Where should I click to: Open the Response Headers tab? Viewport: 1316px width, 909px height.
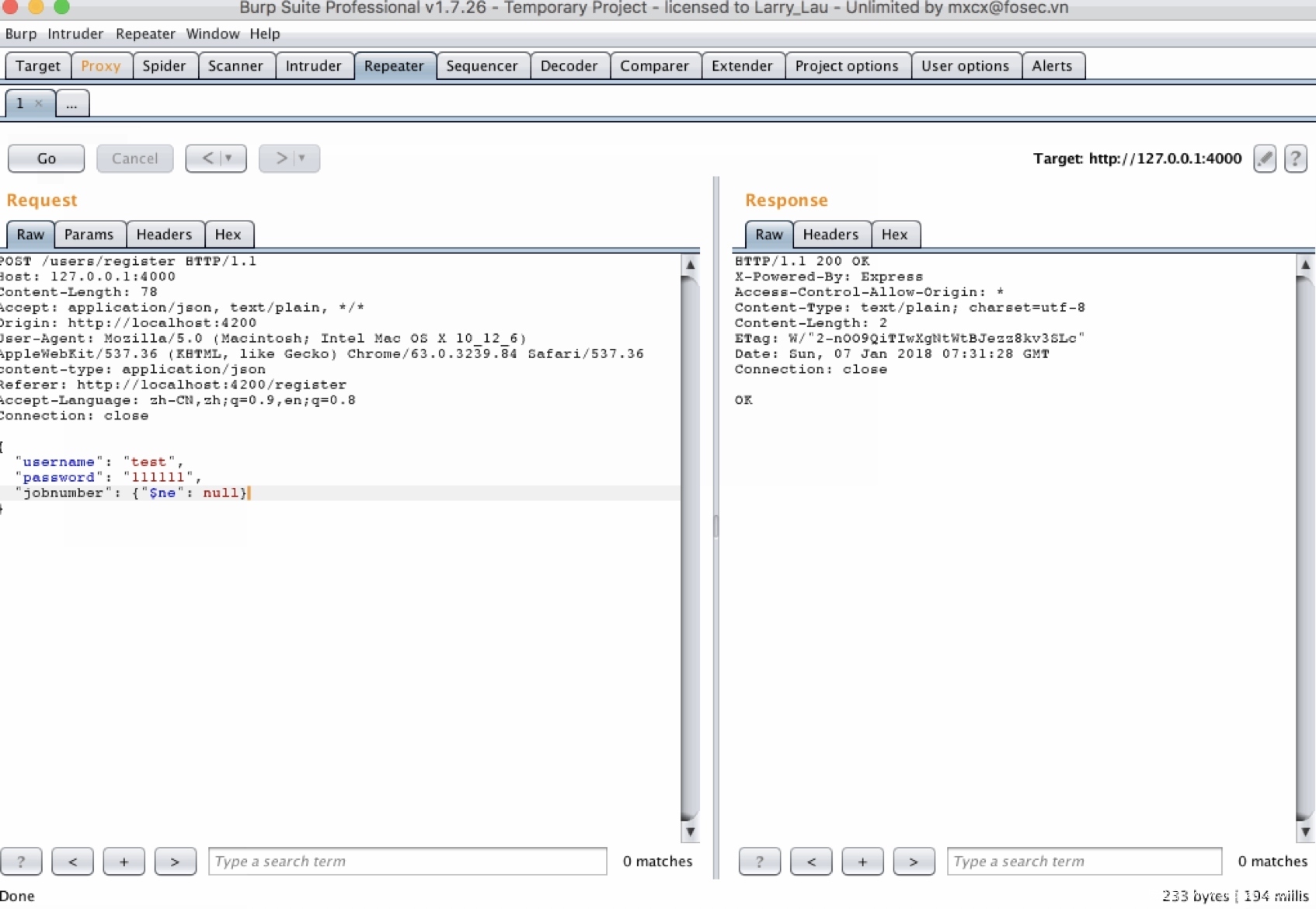[830, 234]
